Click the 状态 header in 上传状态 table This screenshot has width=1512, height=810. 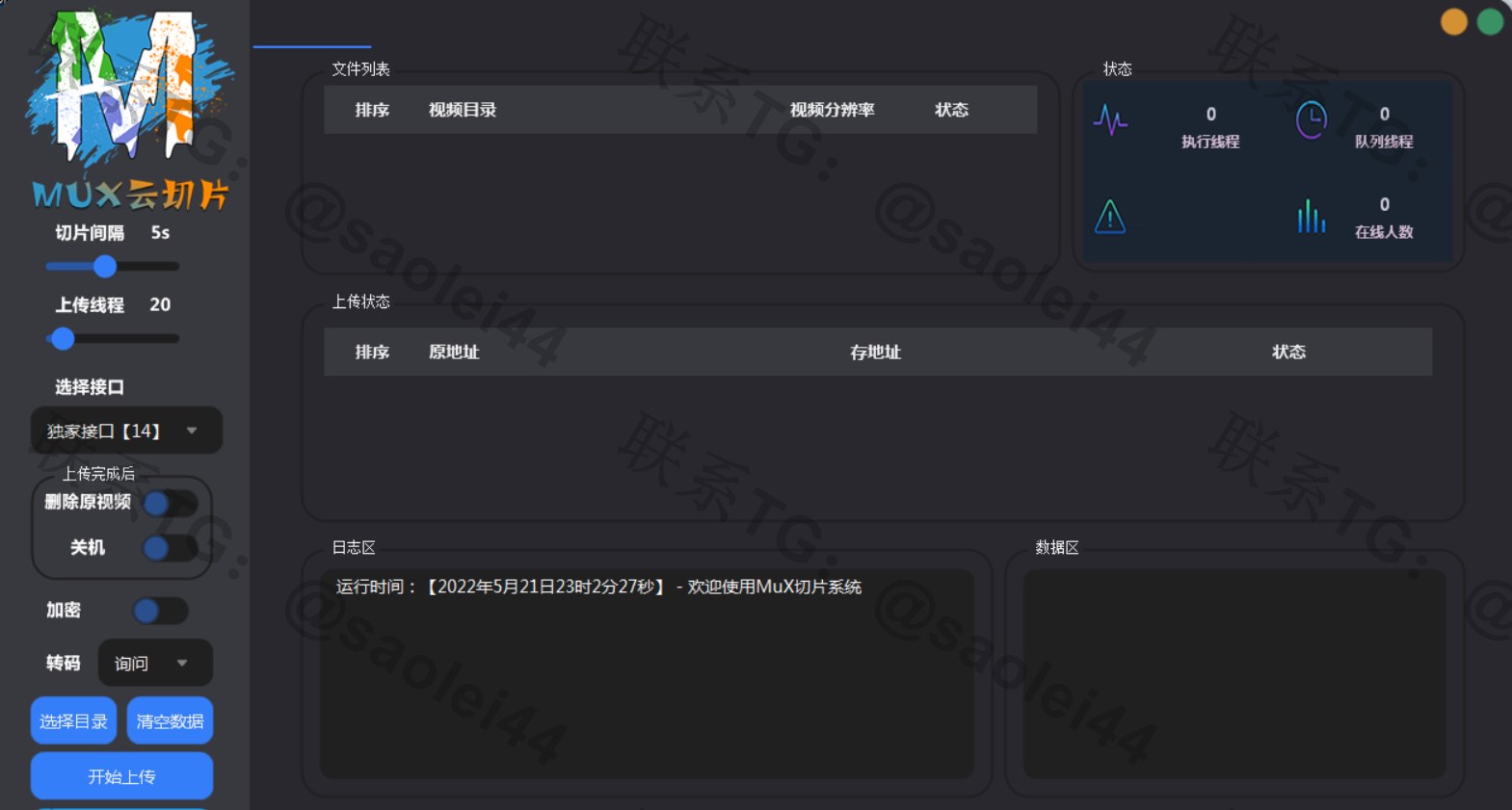(1288, 352)
